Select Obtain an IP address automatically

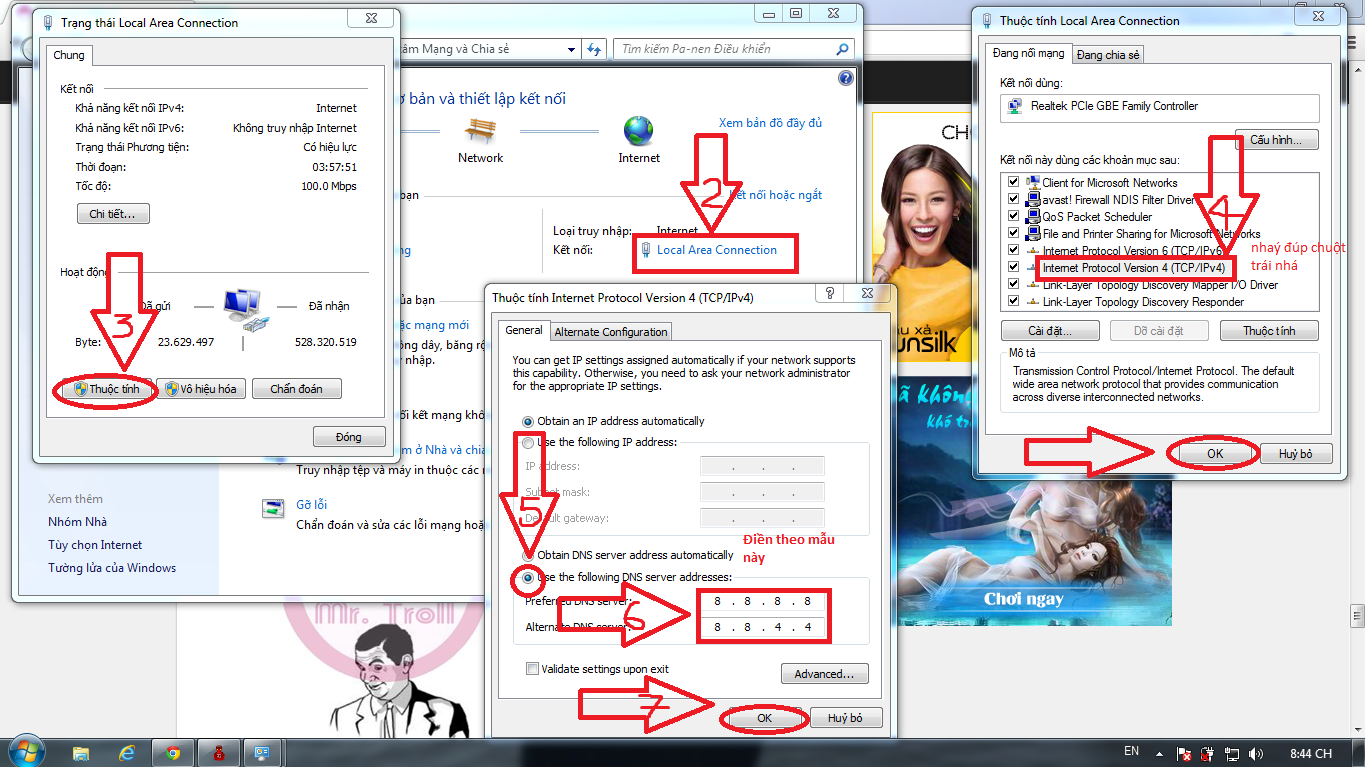pos(528,421)
